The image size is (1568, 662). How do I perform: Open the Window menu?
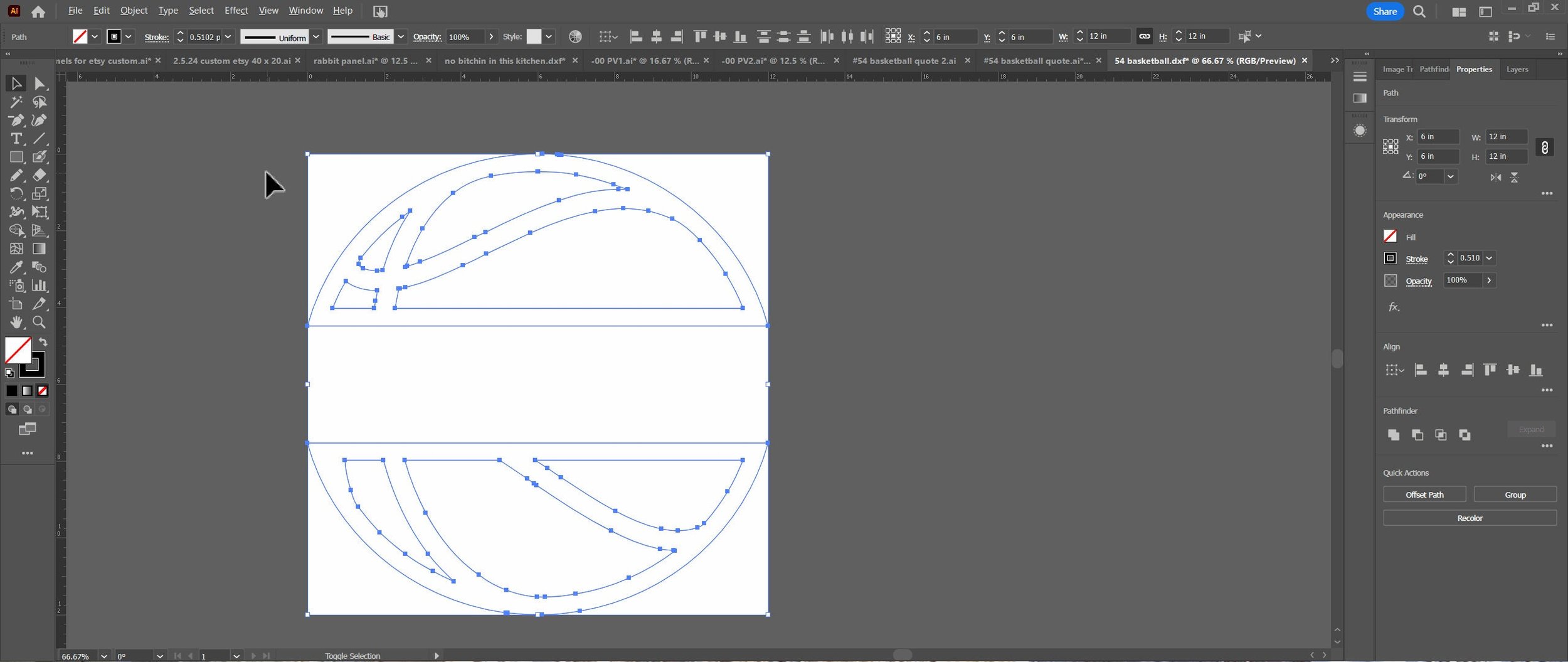click(305, 11)
